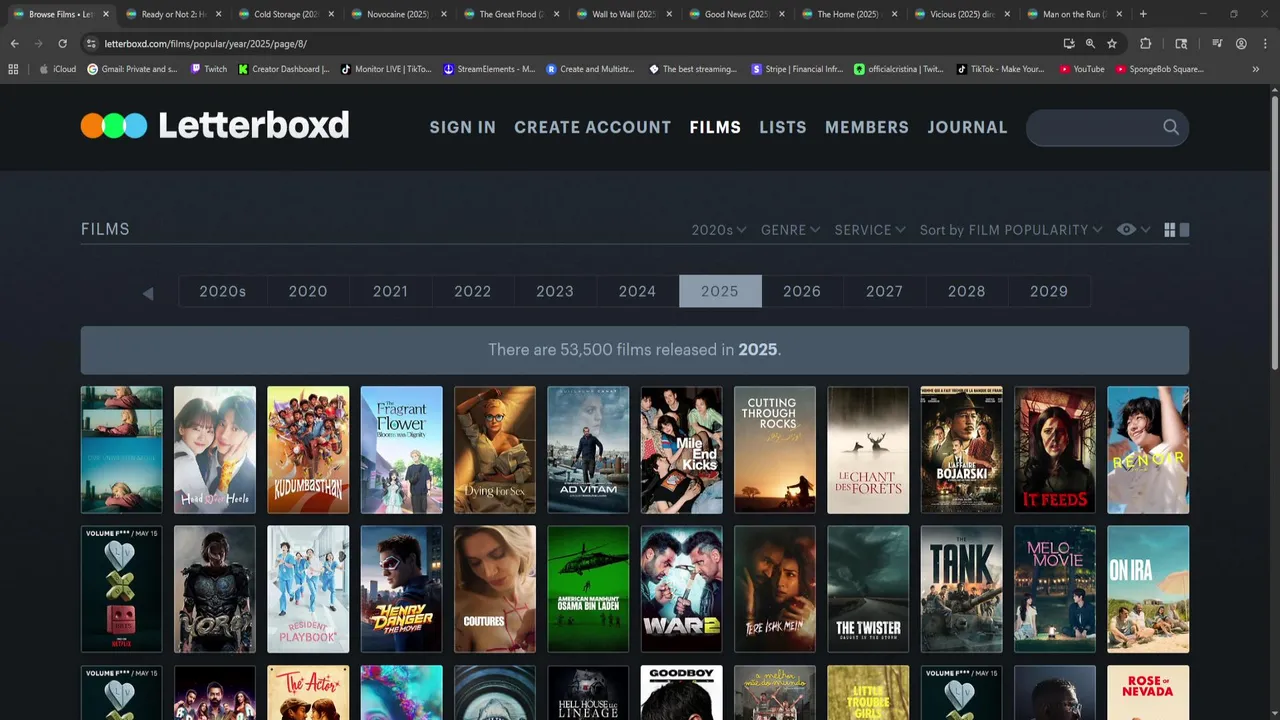Open the It Feeds film poster
Image resolution: width=1280 pixels, height=720 pixels.
click(x=1055, y=450)
